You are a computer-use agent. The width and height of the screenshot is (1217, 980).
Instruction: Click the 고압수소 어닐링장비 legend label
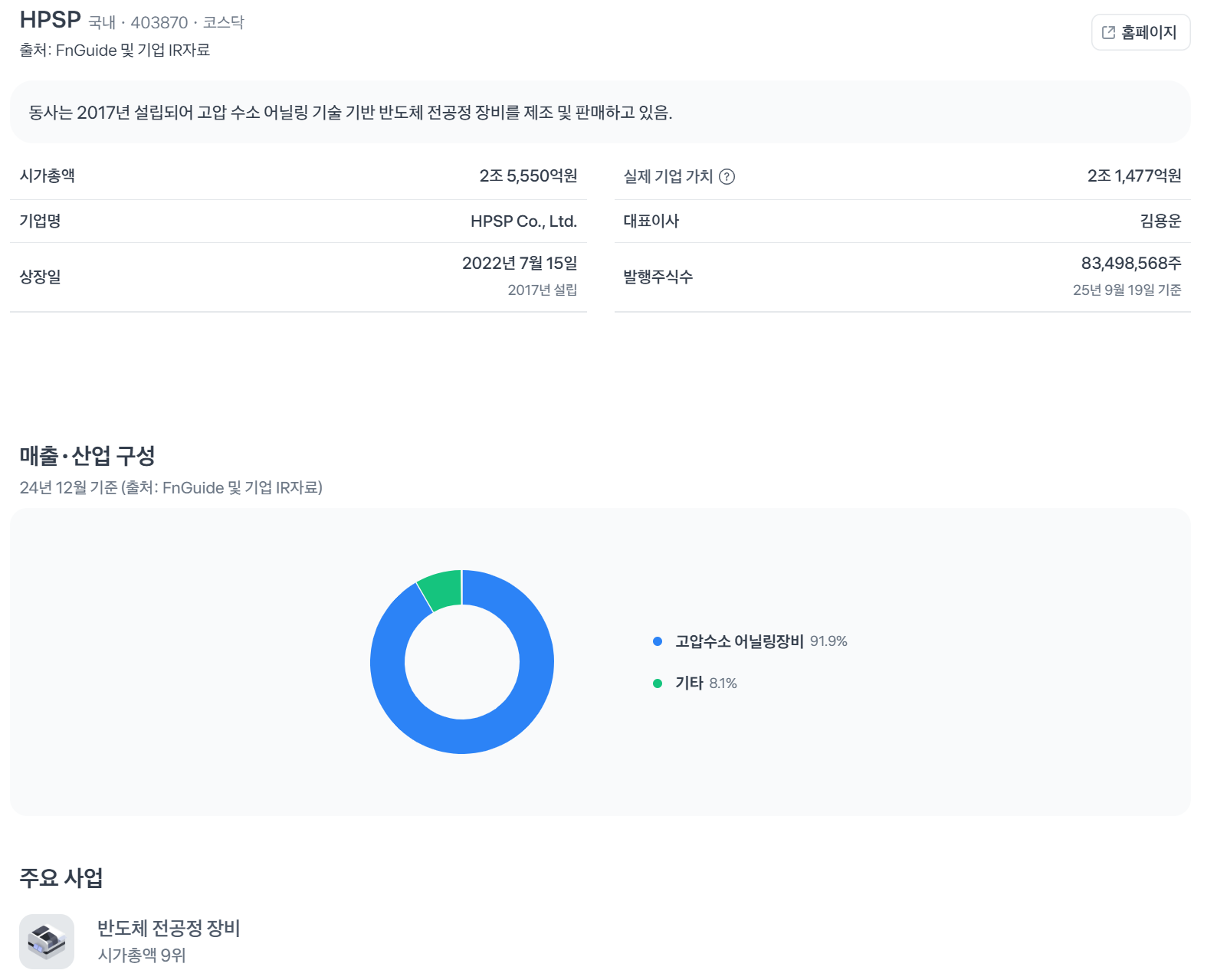coord(739,641)
